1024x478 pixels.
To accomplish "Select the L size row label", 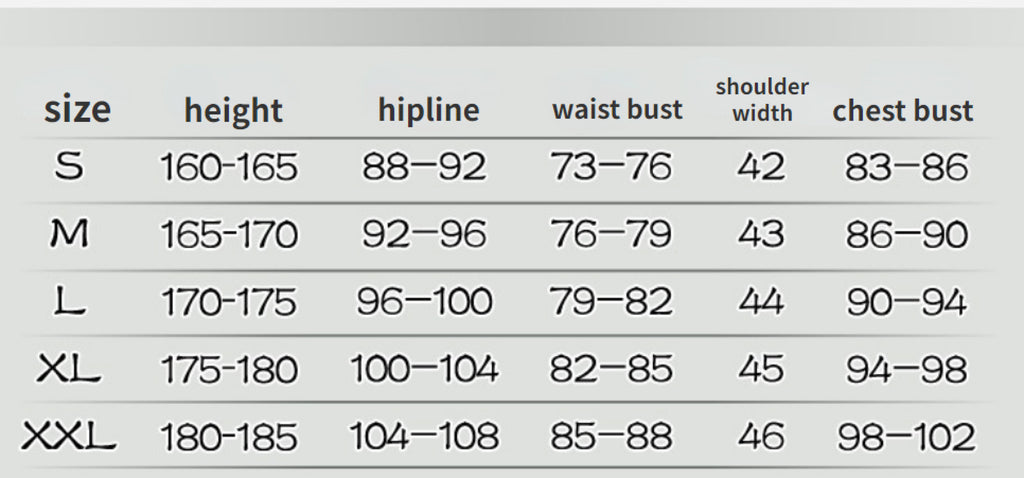I will click(69, 302).
